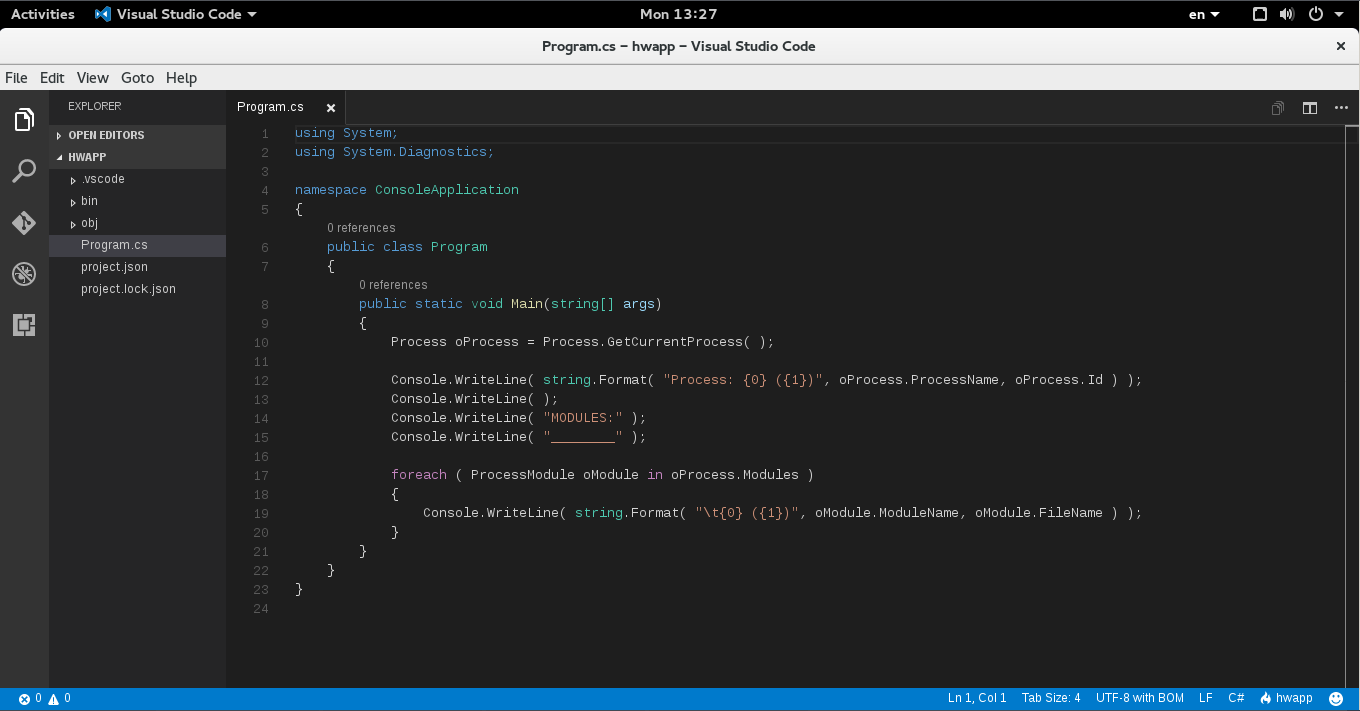The image size is (1360, 711).
Task: Open project.lock.json in the explorer
Action: click(x=137, y=289)
